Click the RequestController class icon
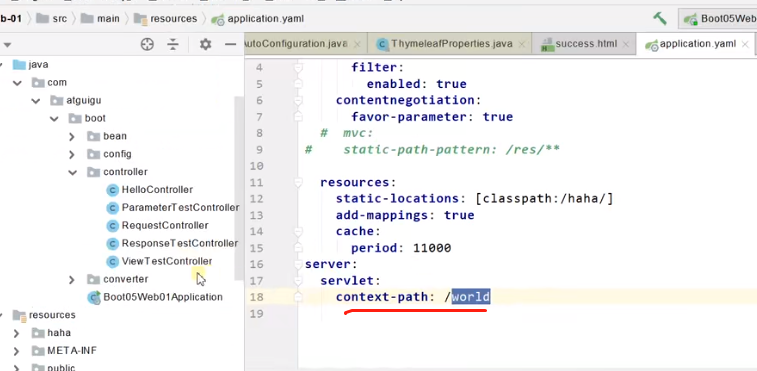 [112, 226]
